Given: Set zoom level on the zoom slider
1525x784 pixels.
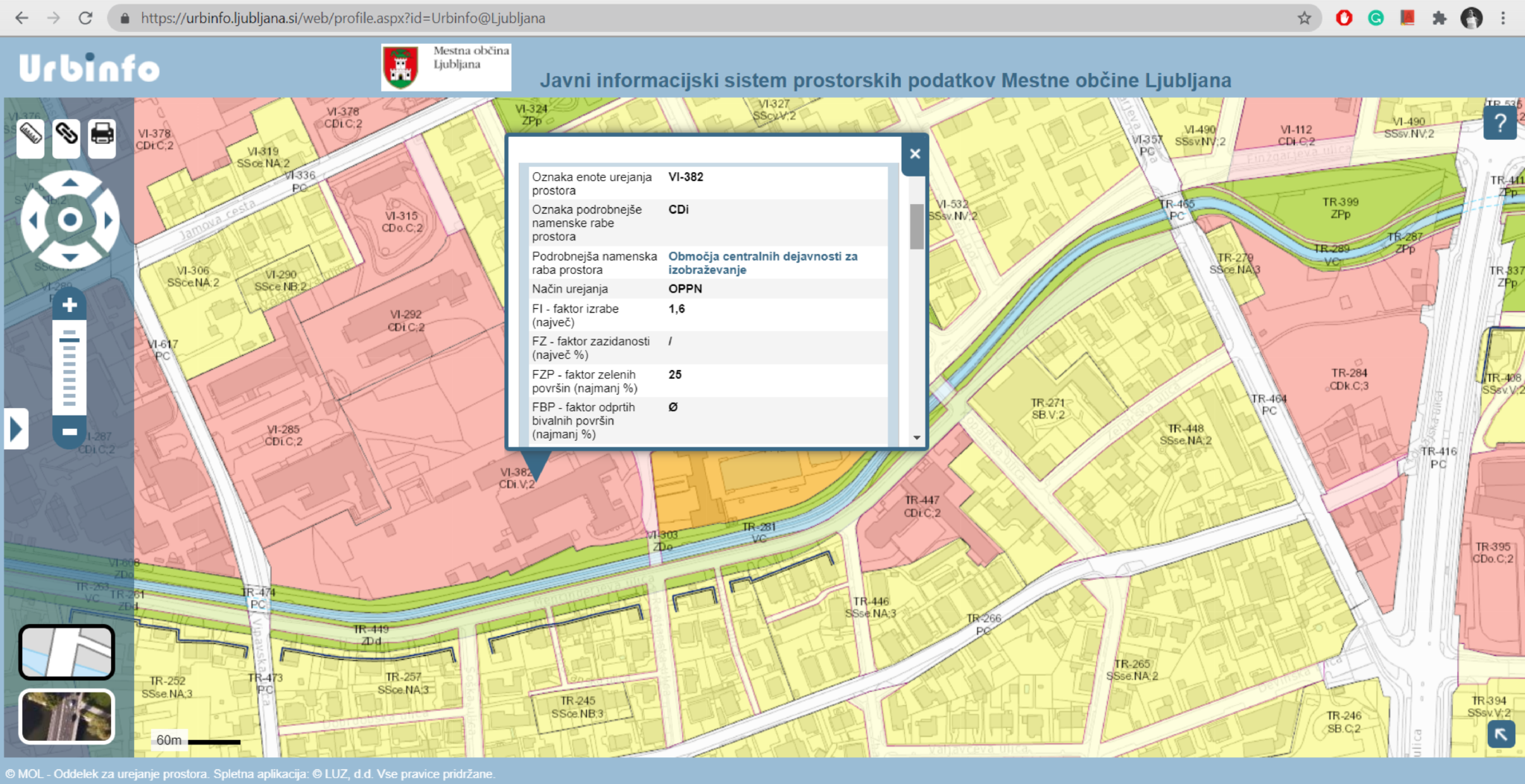Looking at the screenshot, I should click(69, 369).
